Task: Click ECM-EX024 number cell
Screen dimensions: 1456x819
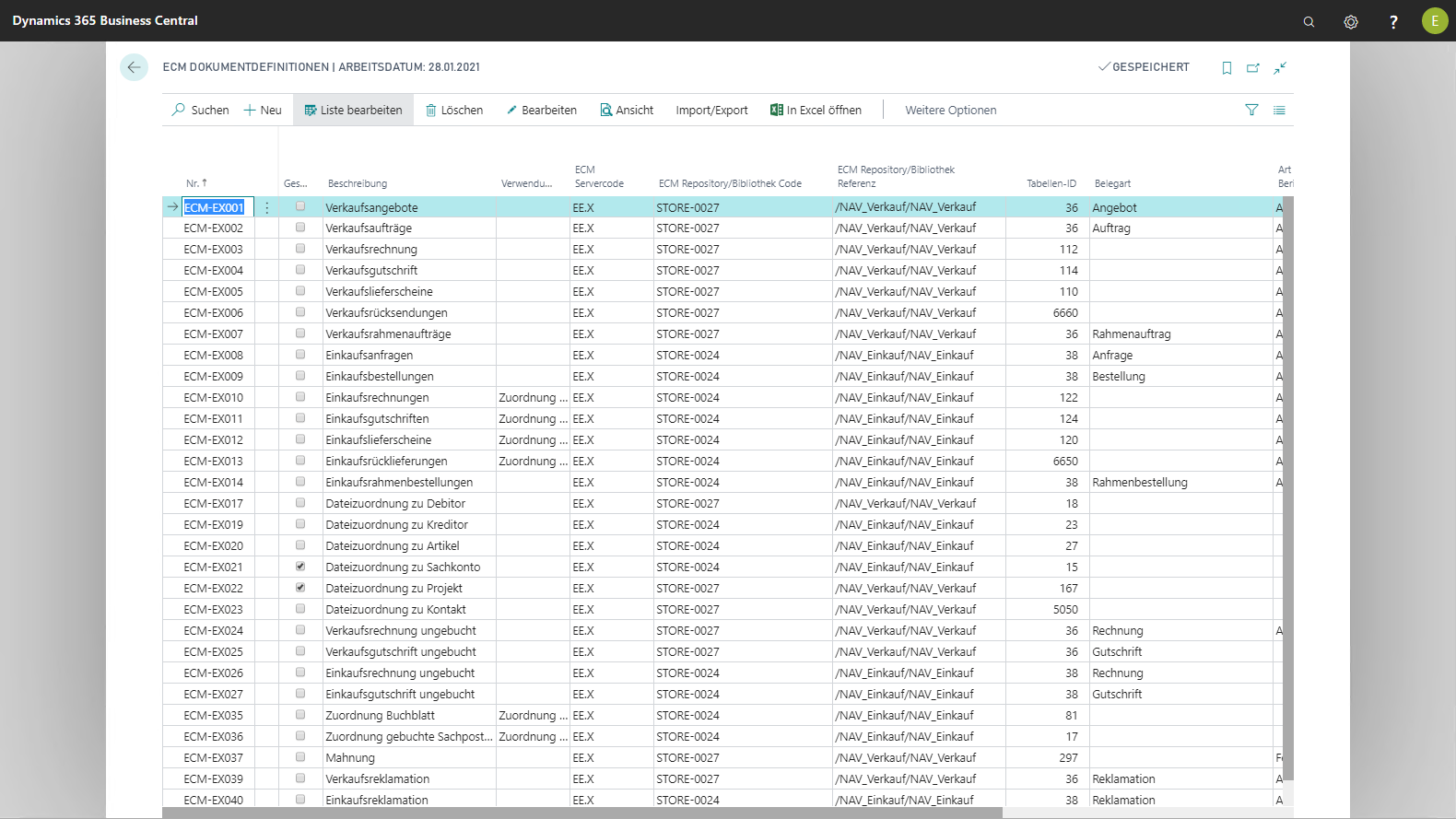Action: tap(213, 630)
